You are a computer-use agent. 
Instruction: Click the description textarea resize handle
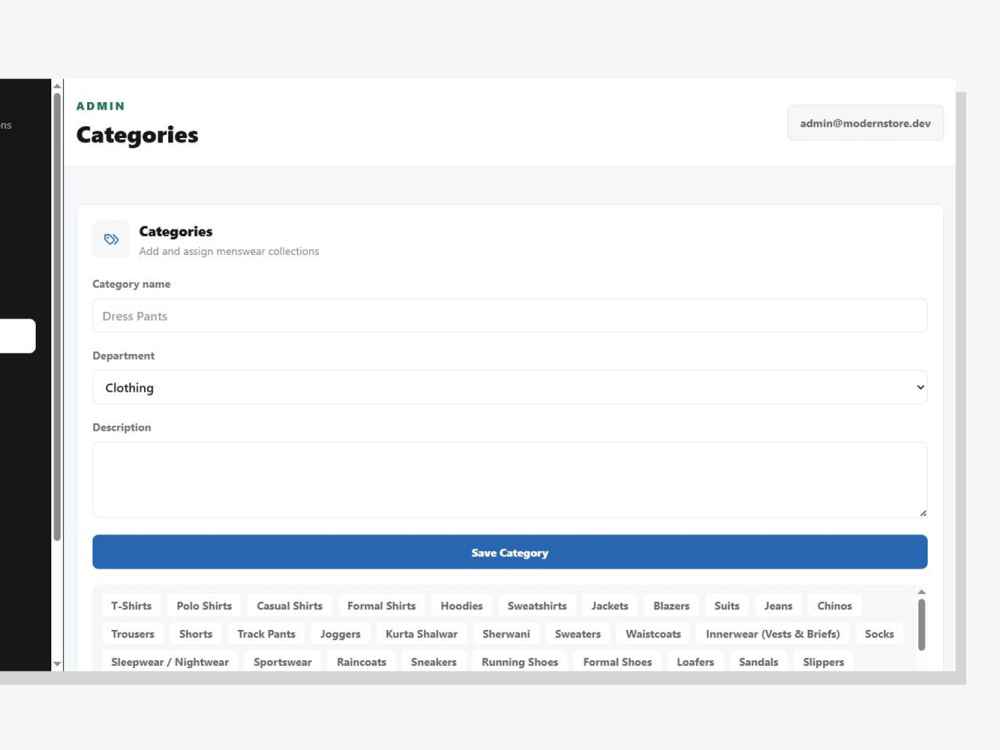click(922, 513)
